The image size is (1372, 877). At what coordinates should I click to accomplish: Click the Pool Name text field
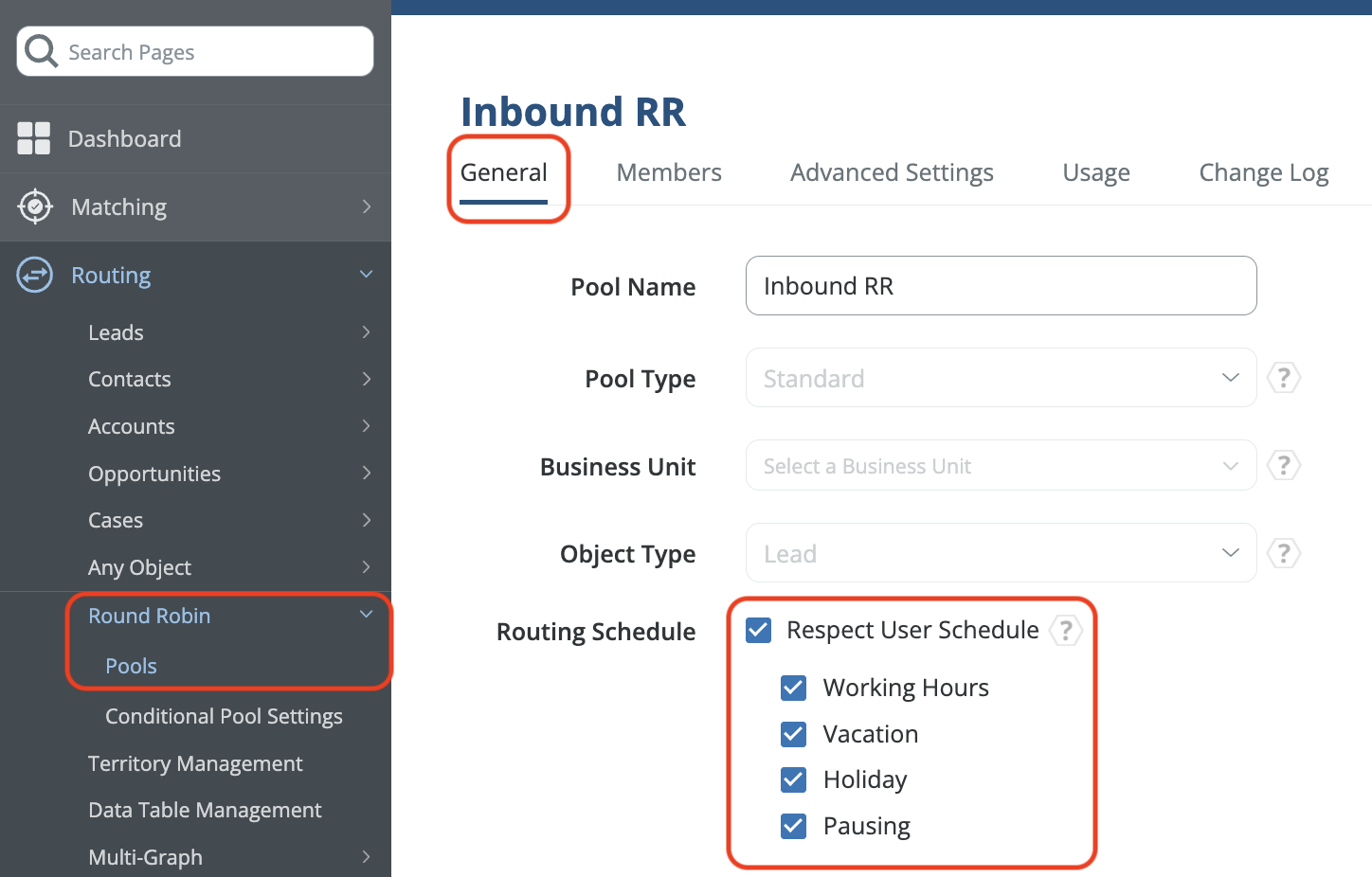(1001, 286)
